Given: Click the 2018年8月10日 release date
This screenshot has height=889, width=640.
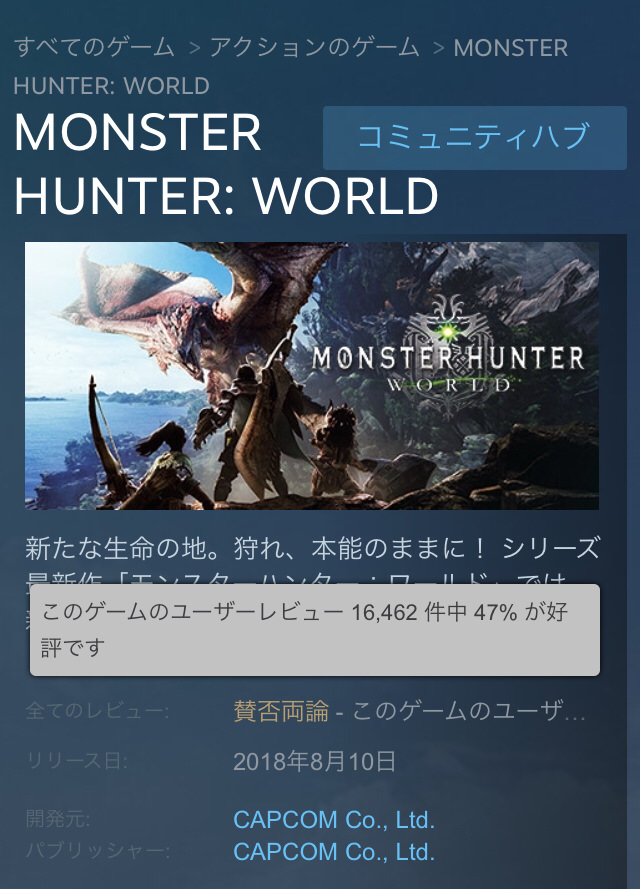Looking at the screenshot, I should 314,761.
